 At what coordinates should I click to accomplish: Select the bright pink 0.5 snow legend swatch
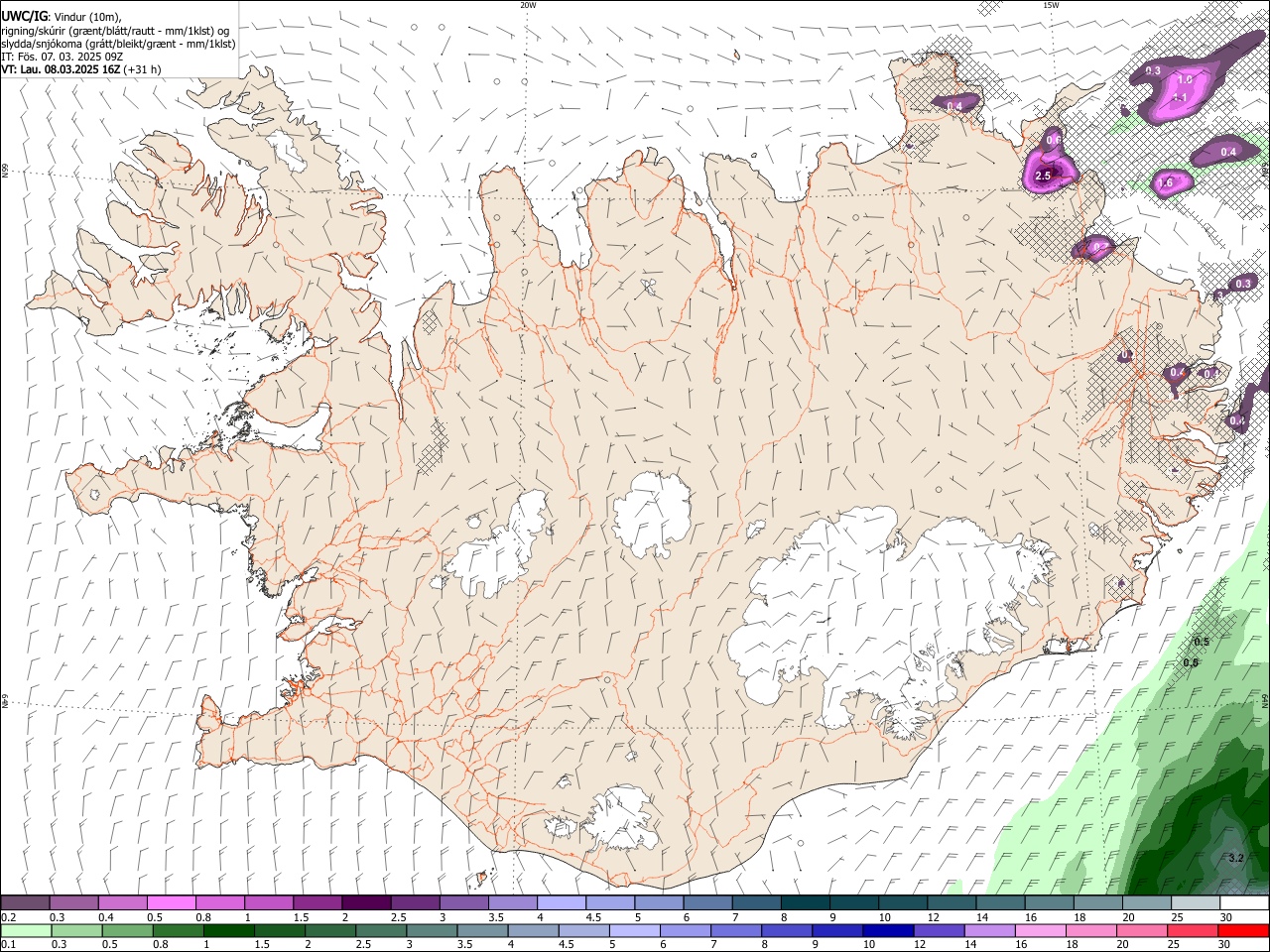coord(171,903)
